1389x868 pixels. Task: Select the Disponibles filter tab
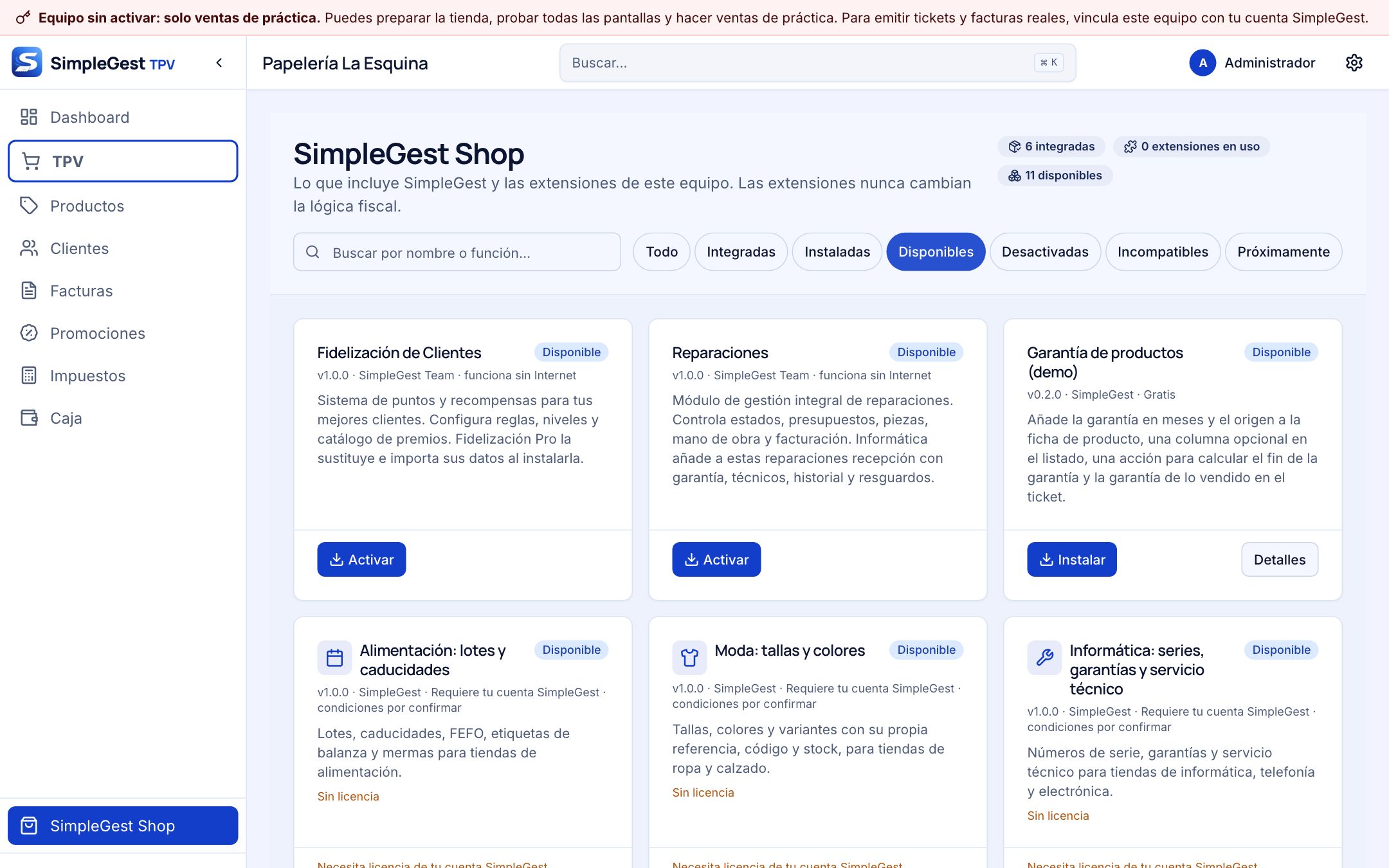(x=936, y=252)
